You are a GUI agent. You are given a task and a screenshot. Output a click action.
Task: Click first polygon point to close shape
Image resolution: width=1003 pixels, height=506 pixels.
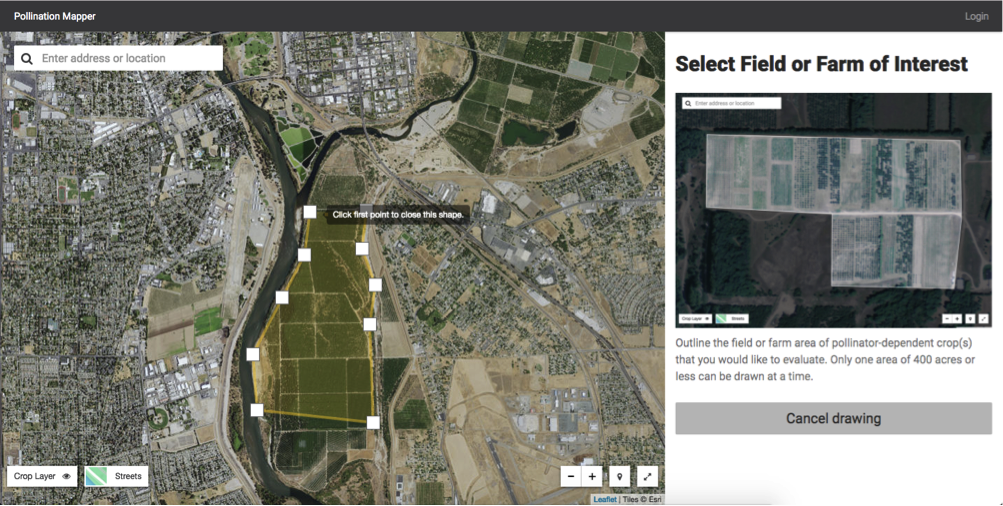click(x=310, y=212)
